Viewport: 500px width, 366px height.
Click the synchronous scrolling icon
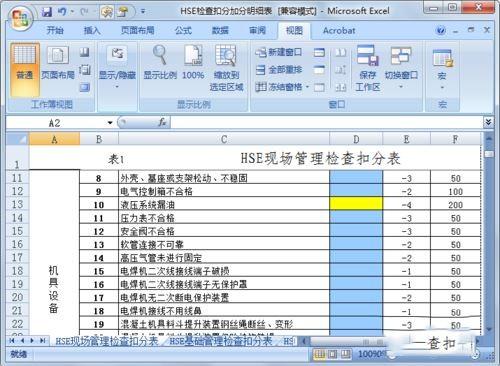pyautogui.click(x=340, y=70)
